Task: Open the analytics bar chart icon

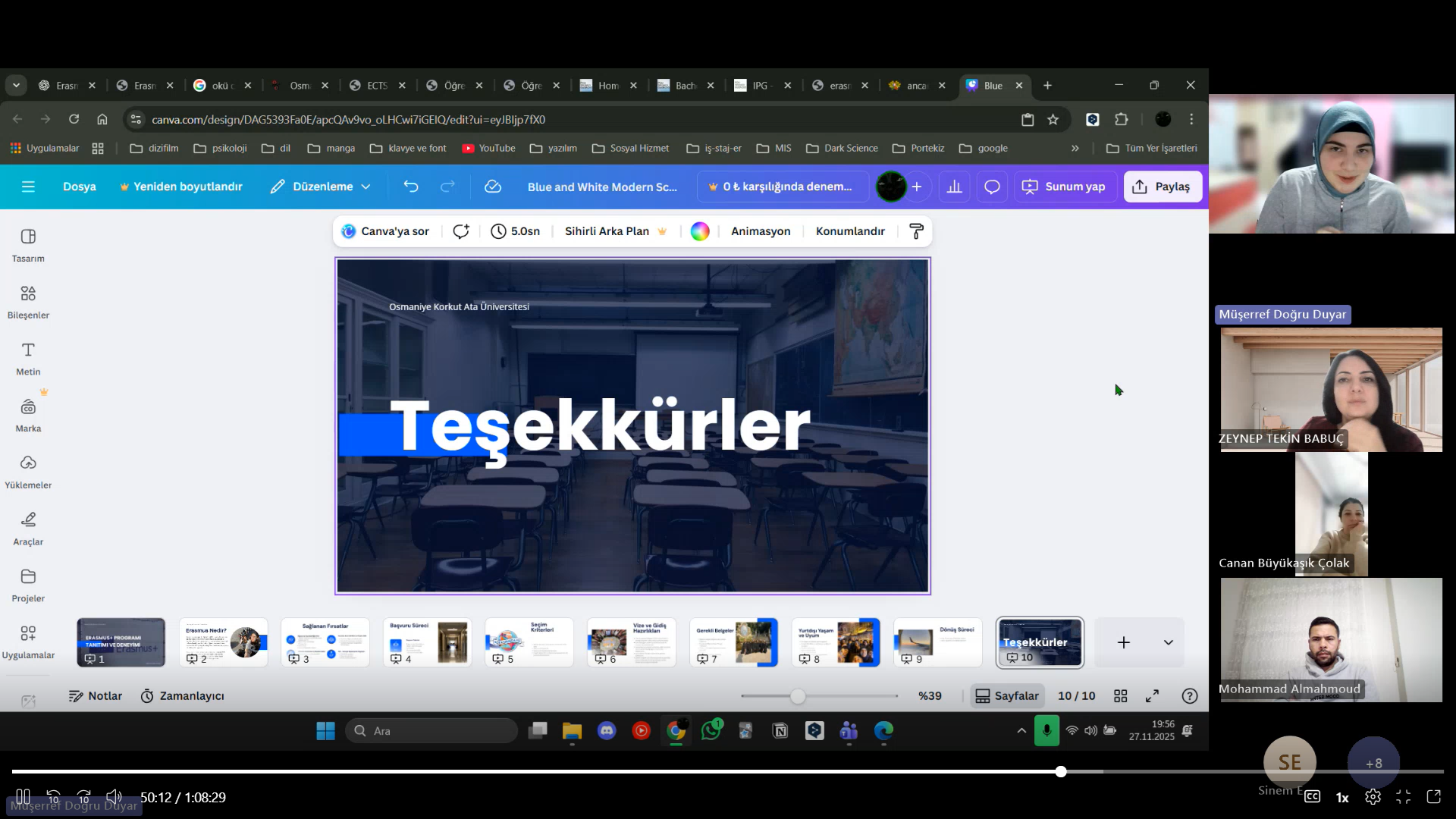Action: tap(955, 187)
